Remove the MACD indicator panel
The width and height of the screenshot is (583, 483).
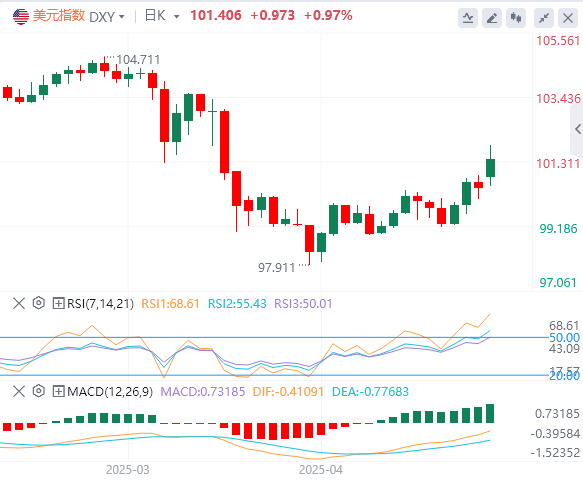tap(19, 391)
